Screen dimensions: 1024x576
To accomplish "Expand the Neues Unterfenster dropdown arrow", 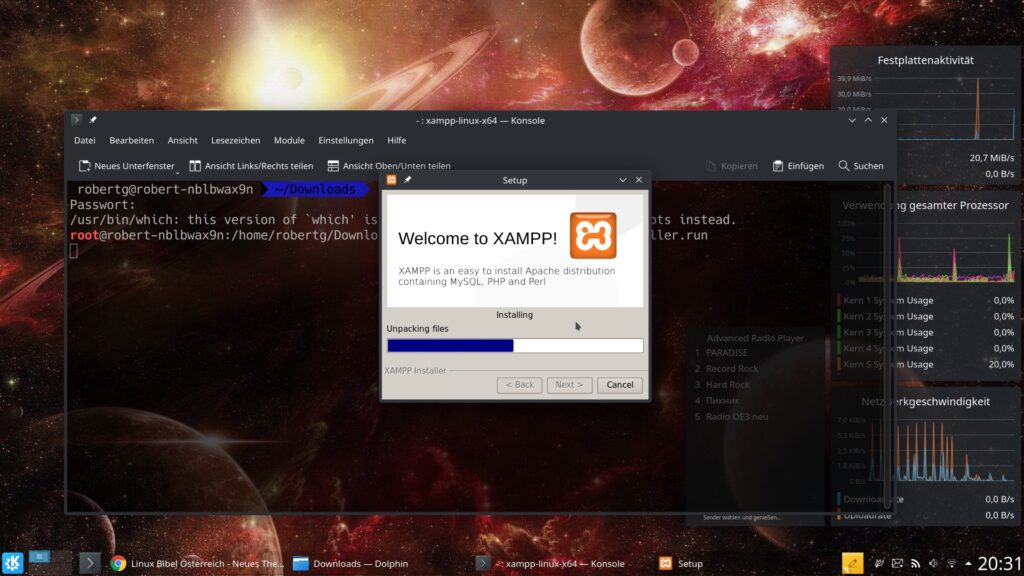I will click(177, 172).
